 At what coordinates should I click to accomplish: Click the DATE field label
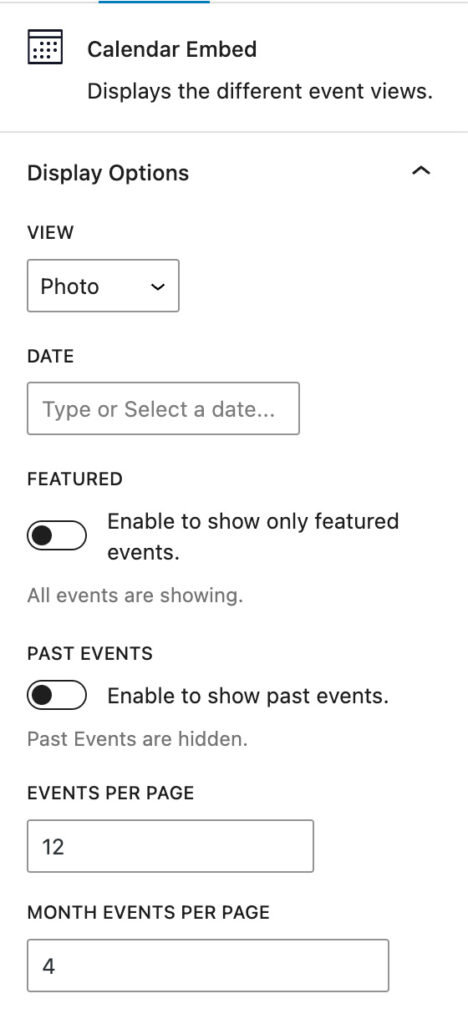coord(51,356)
